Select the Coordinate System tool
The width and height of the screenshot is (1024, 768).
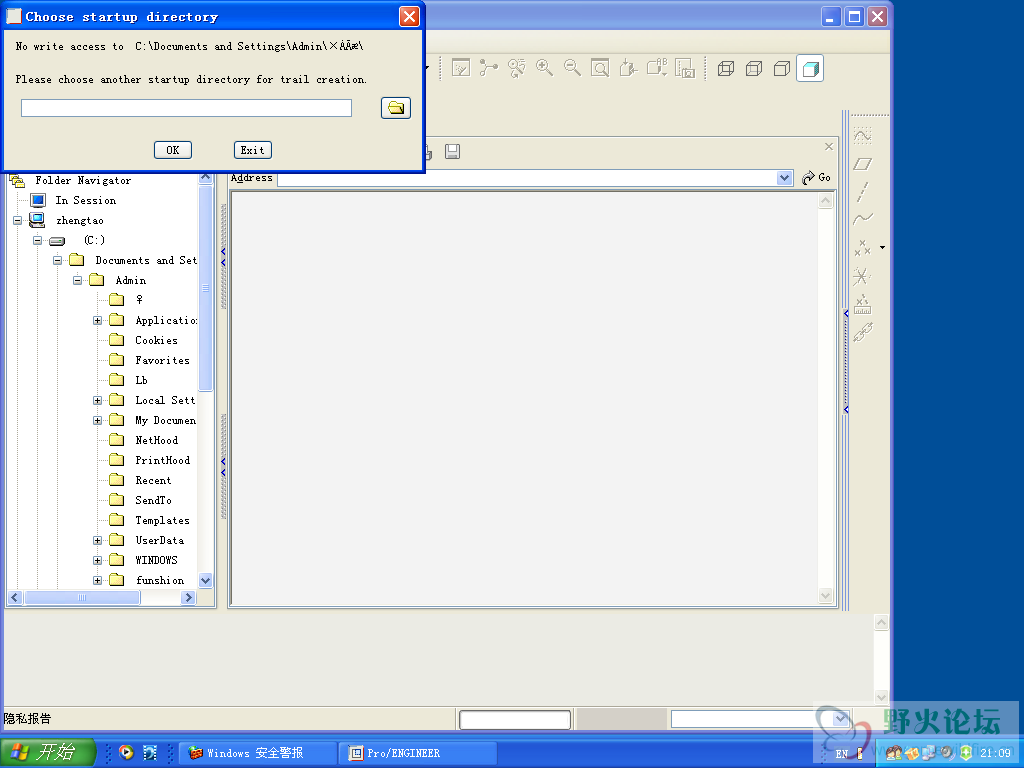[x=862, y=276]
